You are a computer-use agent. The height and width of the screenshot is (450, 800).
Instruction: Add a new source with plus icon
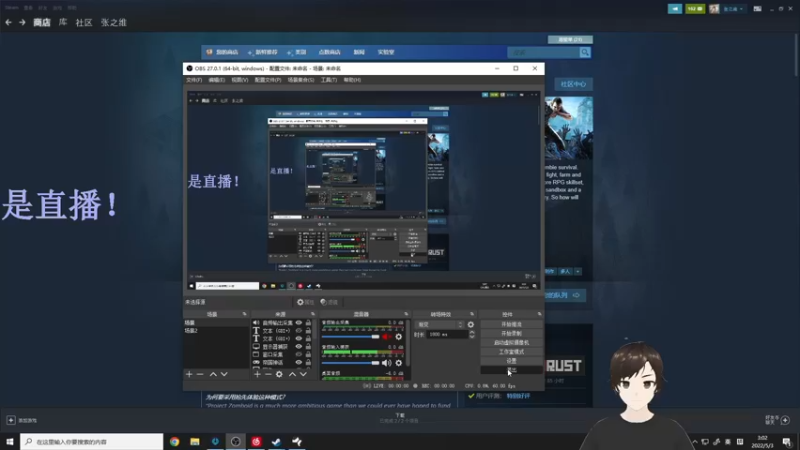[x=257, y=374]
